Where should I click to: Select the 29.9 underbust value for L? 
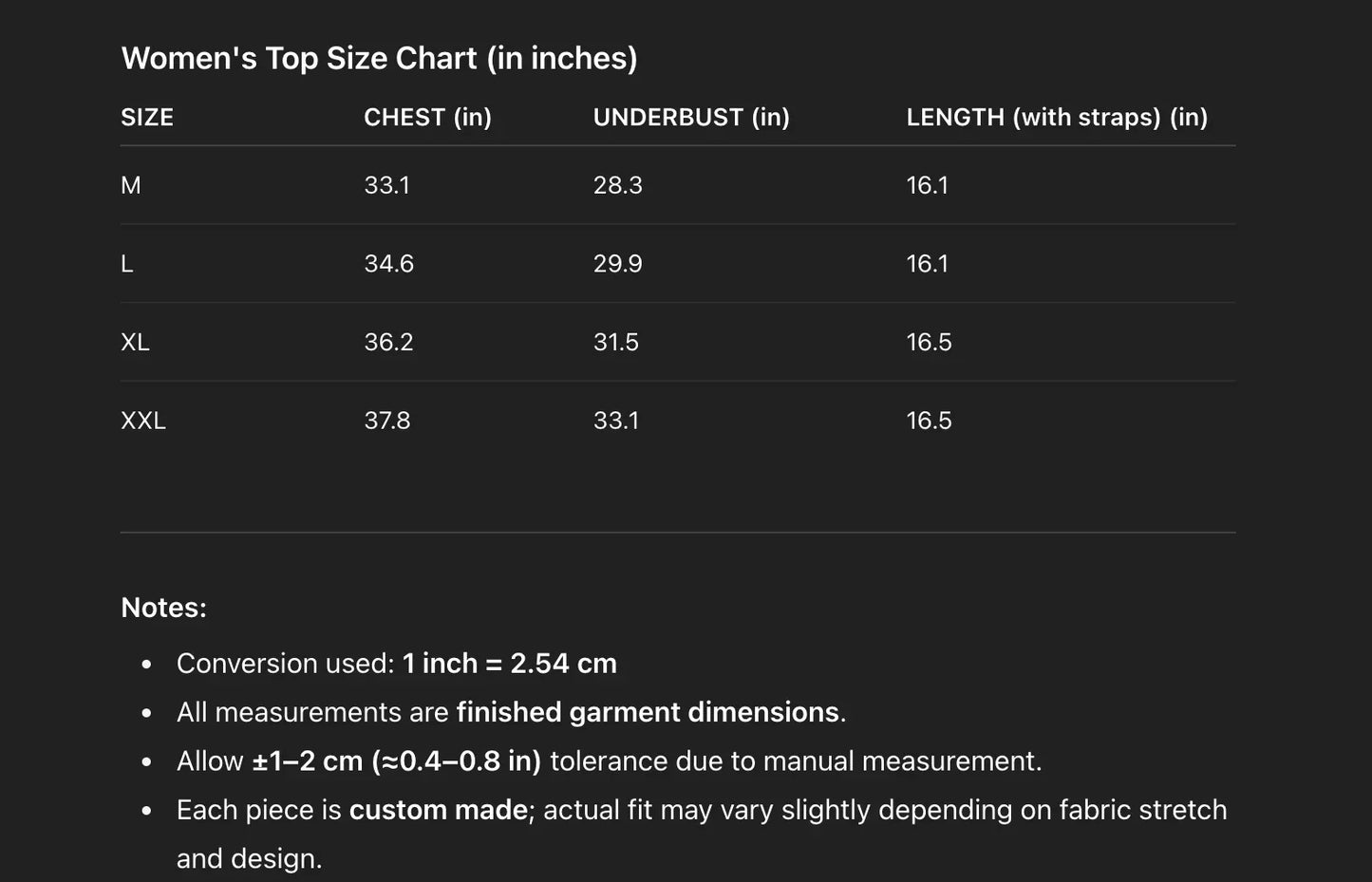pyautogui.click(x=617, y=264)
